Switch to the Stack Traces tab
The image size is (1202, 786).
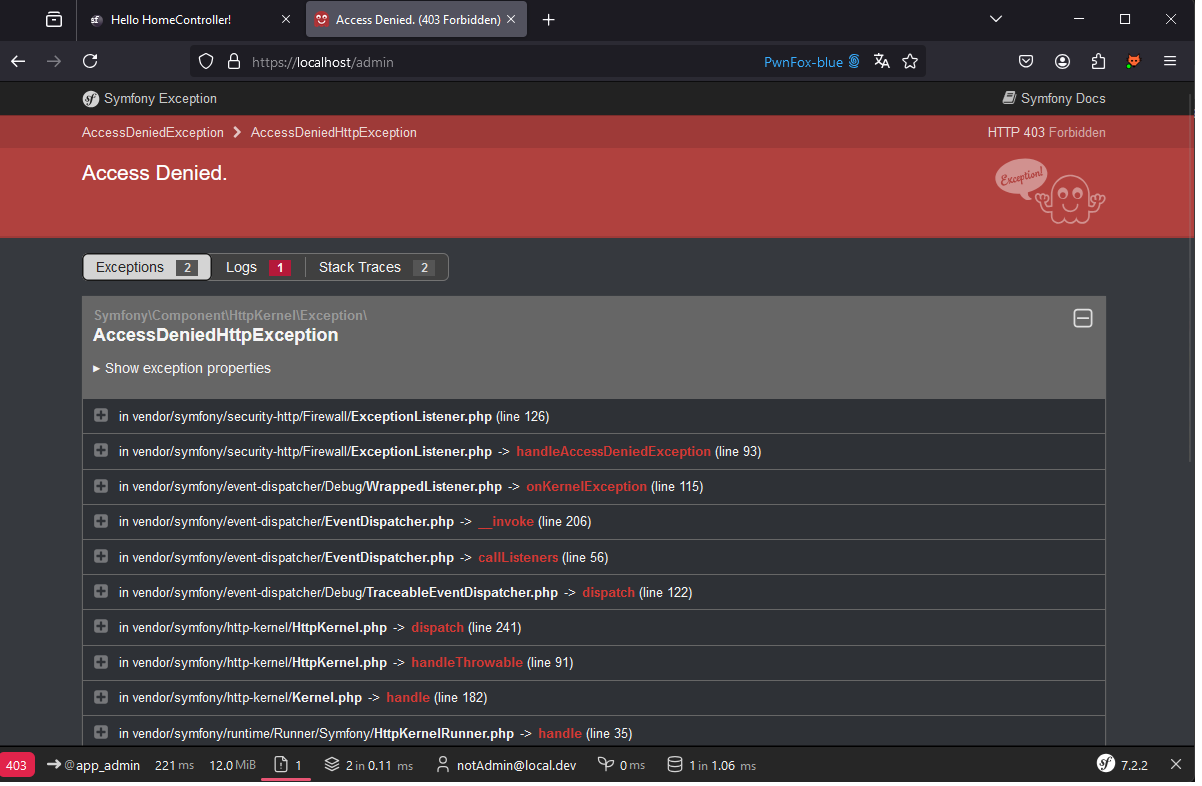pos(375,267)
